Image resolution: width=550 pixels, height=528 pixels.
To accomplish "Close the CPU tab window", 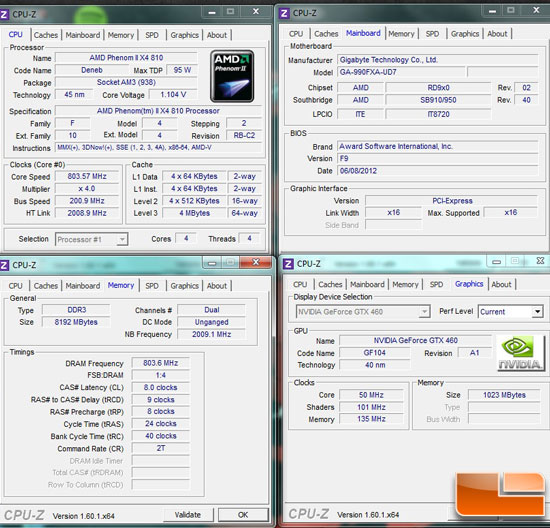I will coord(256,12).
